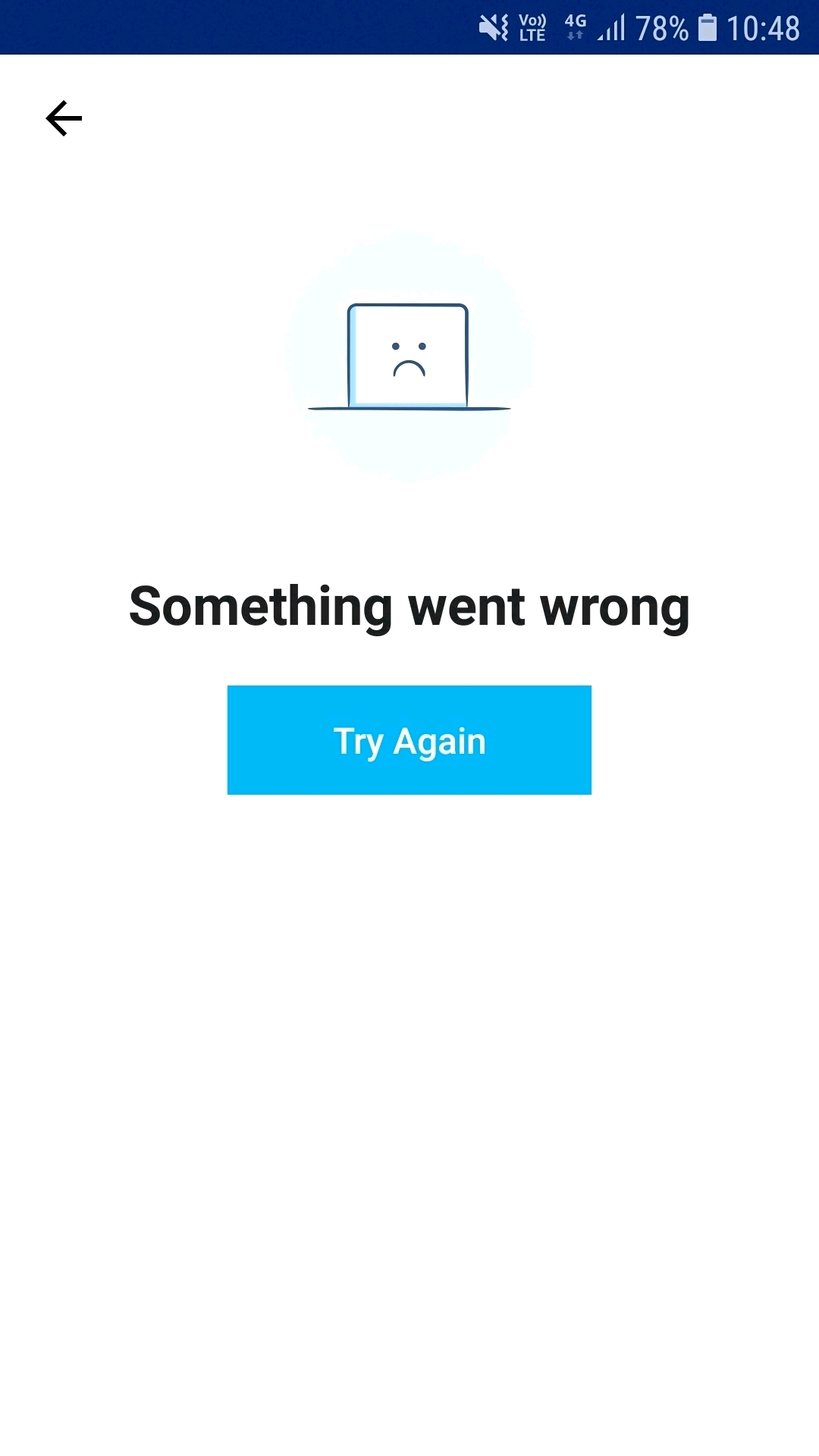The height and width of the screenshot is (1456, 819).
Task: Tap the sad laptop illustration
Action: pos(409,356)
